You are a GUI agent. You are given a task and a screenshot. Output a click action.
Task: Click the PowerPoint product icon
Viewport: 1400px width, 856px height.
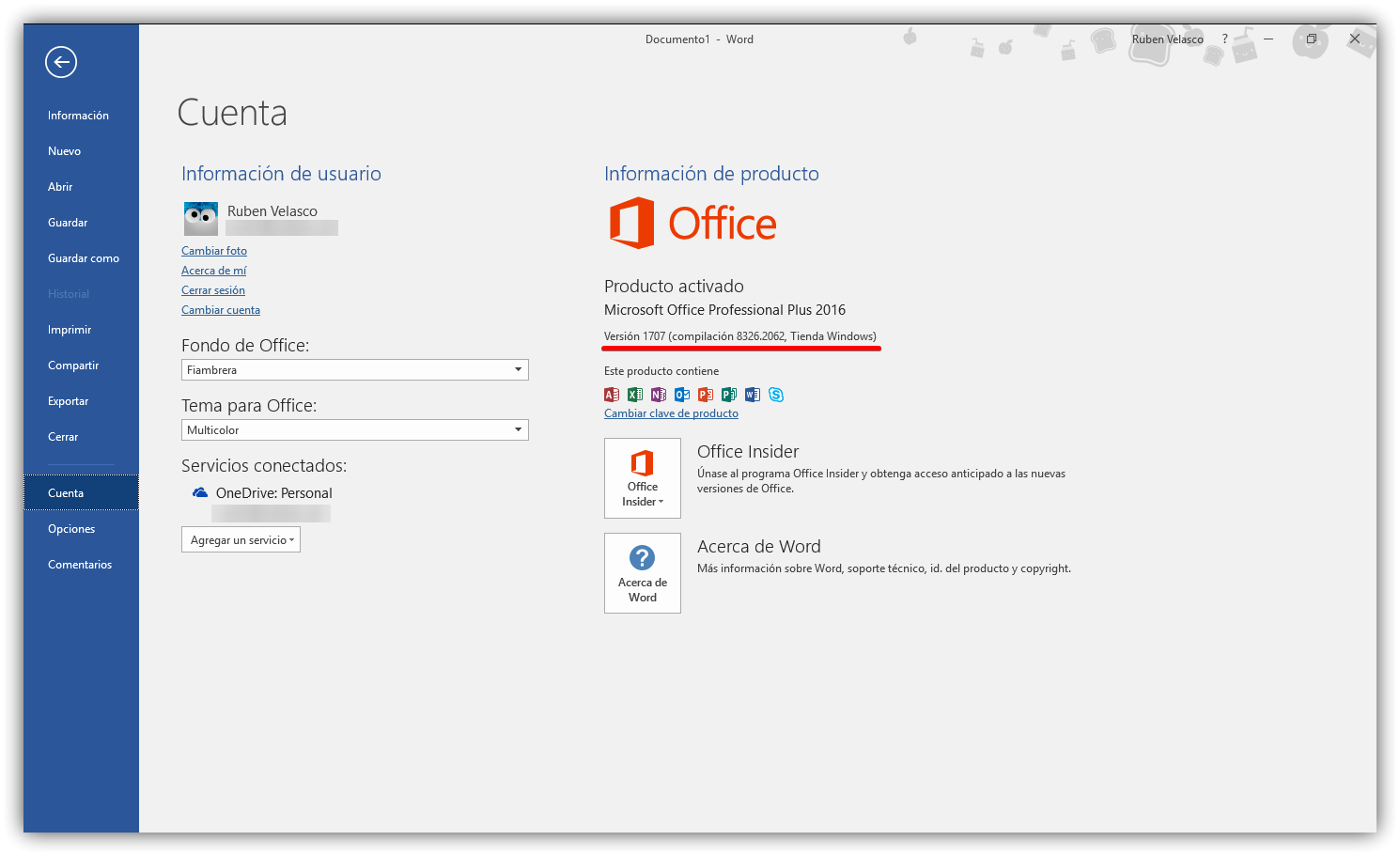click(706, 395)
